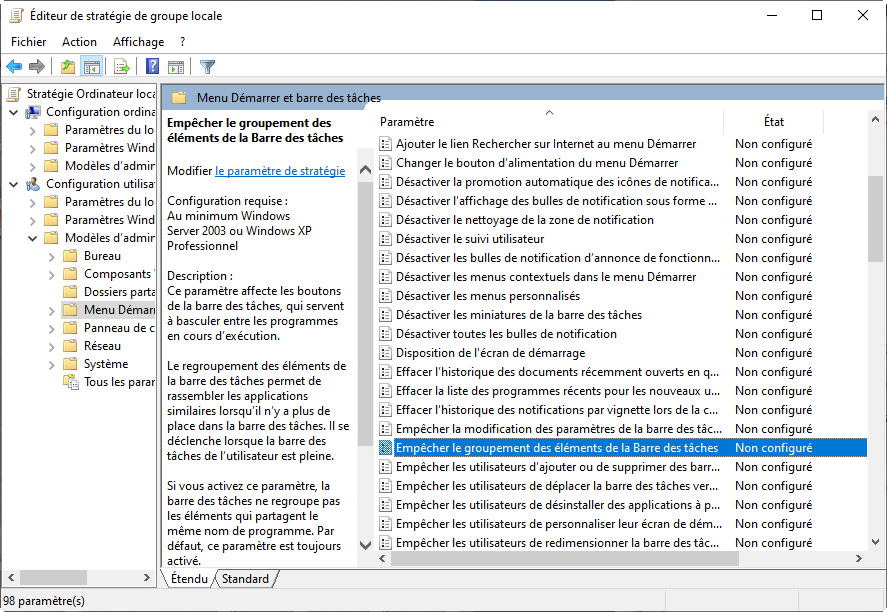887x612 pixels.
Task: Click the list's horizontal scrollbar thumb
Action: (565, 559)
